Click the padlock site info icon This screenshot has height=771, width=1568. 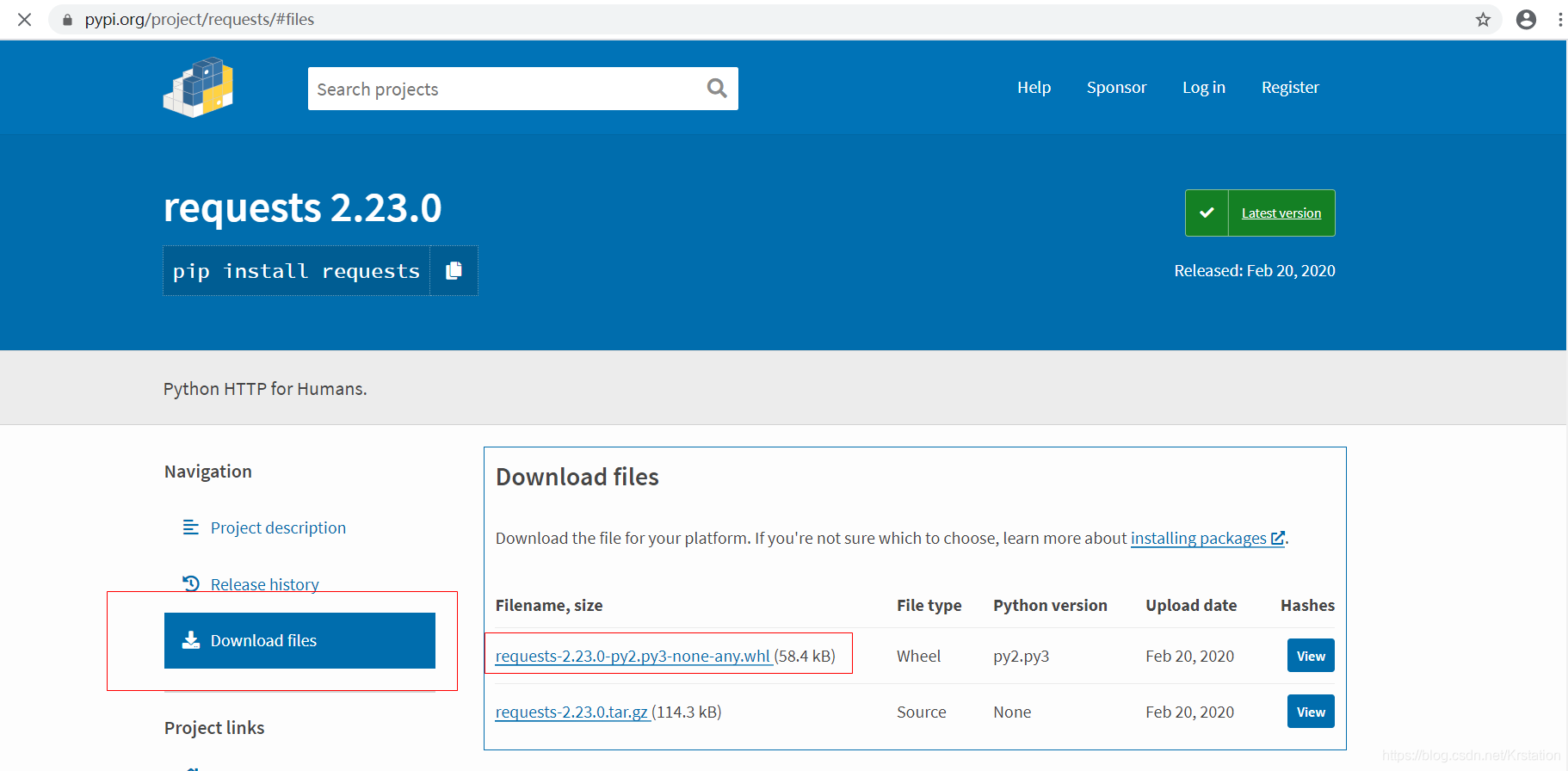click(x=67, y=19)
